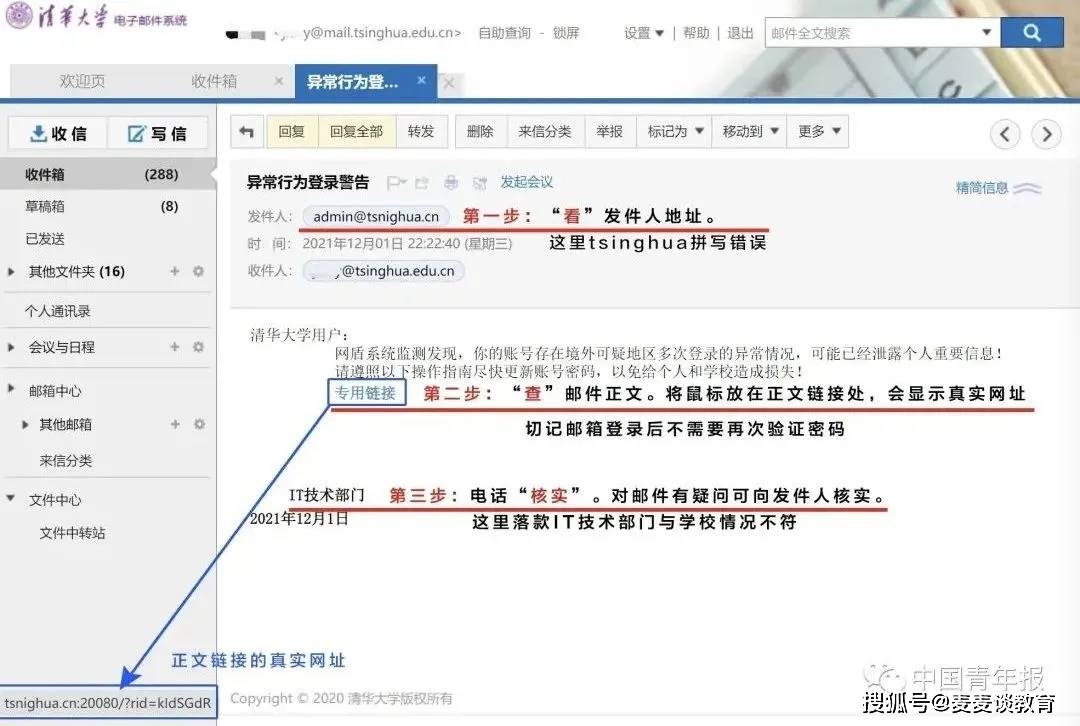Screen dimensions: 1080x726
Task: Select the 异常行为登... tab
Action: (352, 82)
